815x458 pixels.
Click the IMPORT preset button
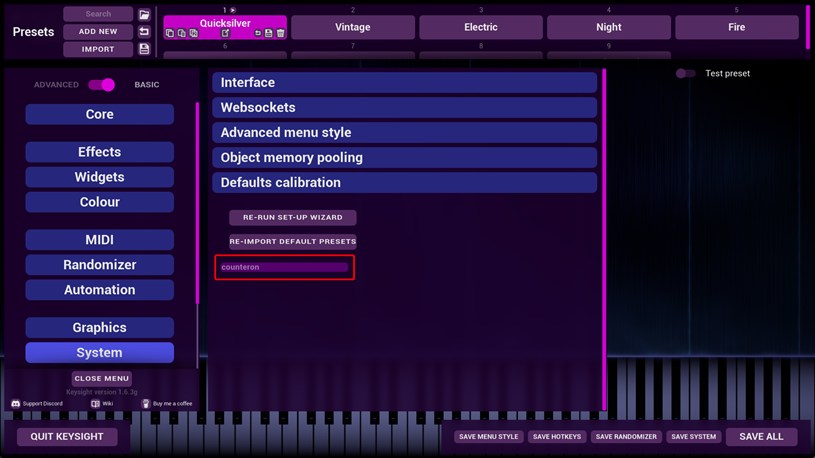pyautogui.click(x=98, y=49)
